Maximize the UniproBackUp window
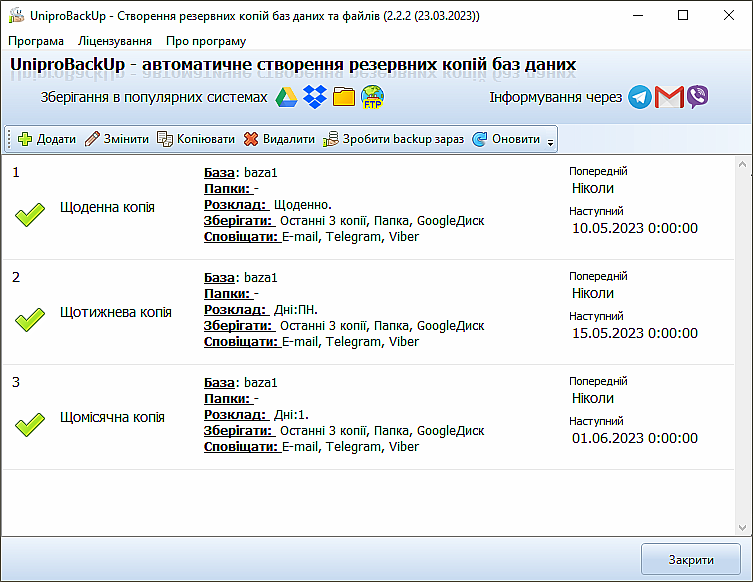This screenshot has width=753, height=582. point(683,15)
